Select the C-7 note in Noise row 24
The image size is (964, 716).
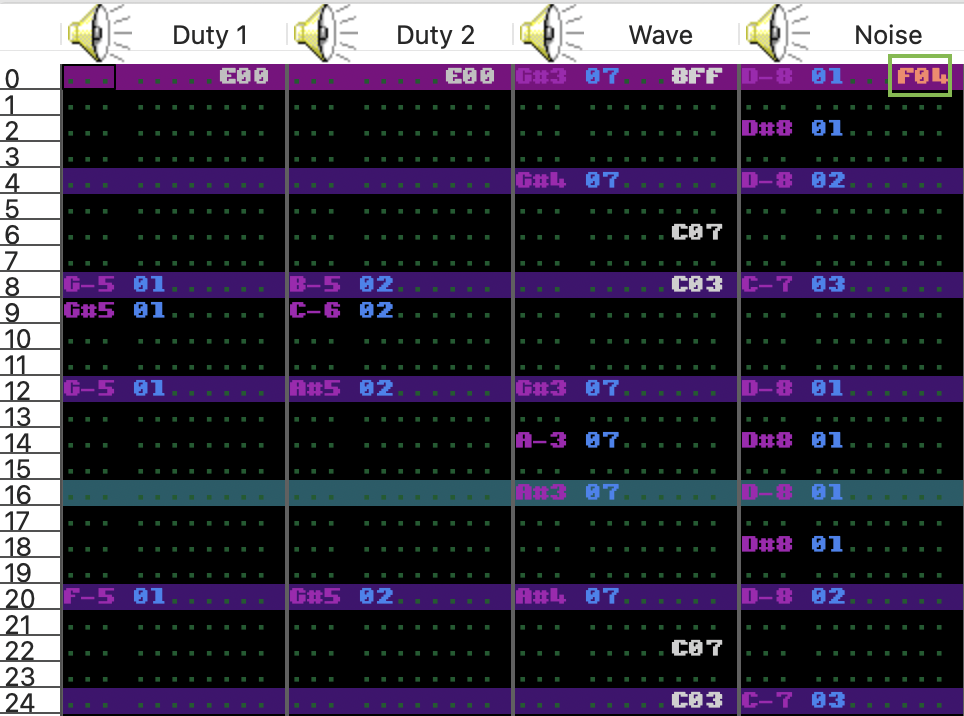point(767,700)
